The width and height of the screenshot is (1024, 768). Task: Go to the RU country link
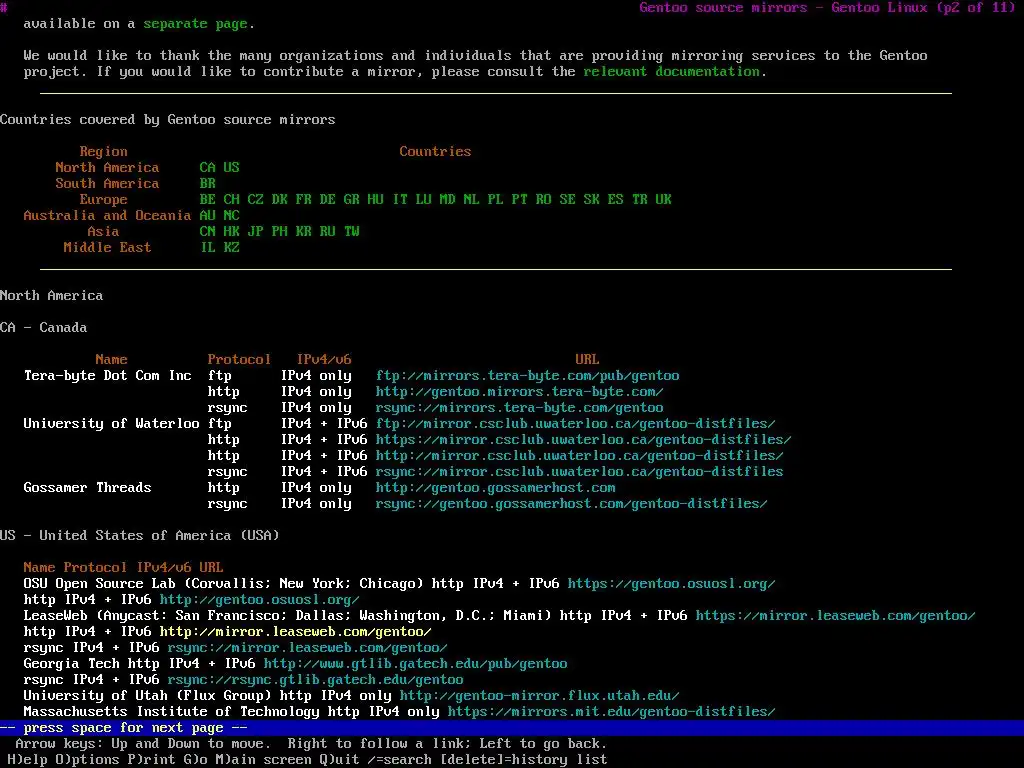point(327,232)
